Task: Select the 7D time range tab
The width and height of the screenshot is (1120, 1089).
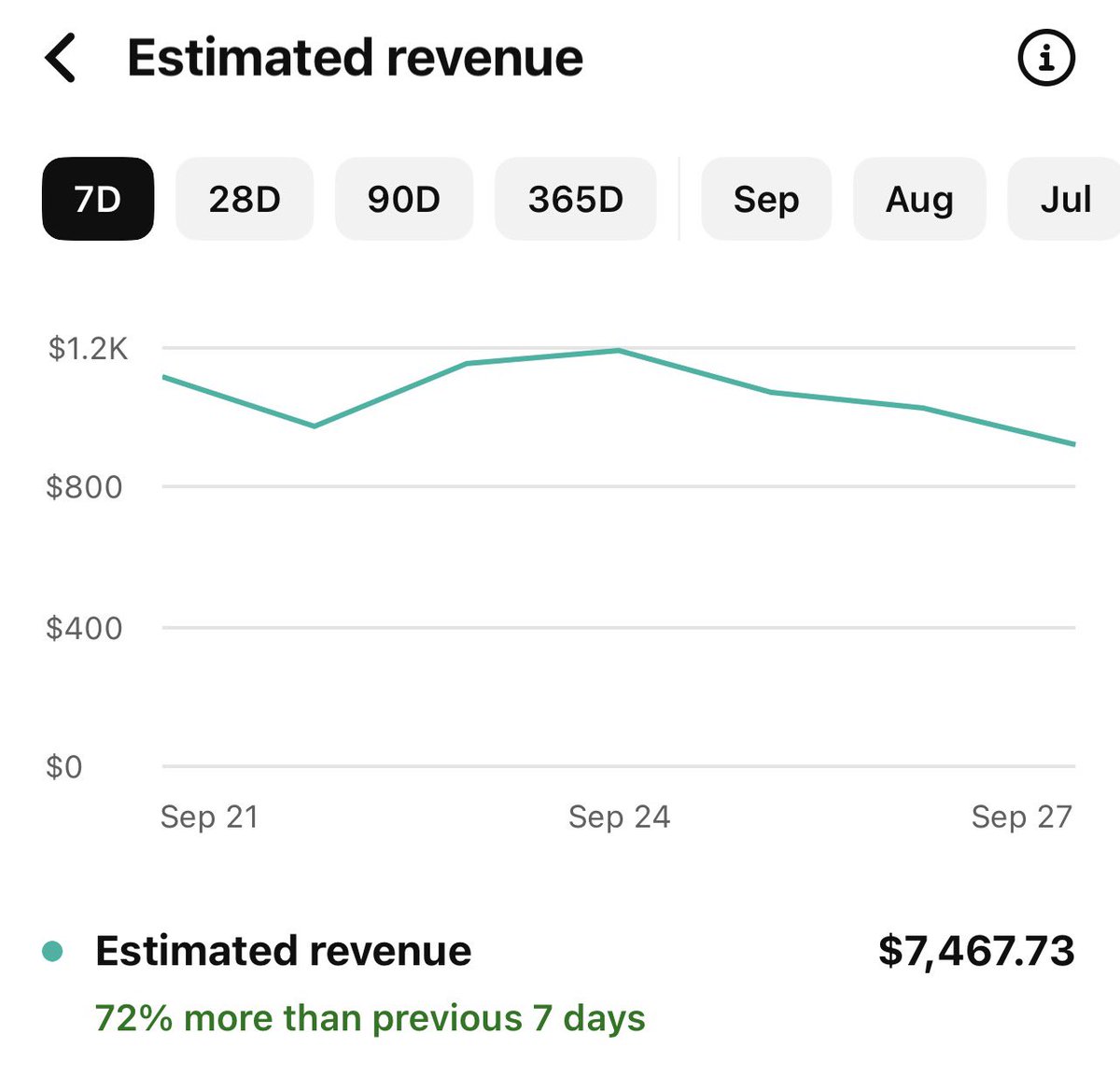Action: click(x=98, y=199)
